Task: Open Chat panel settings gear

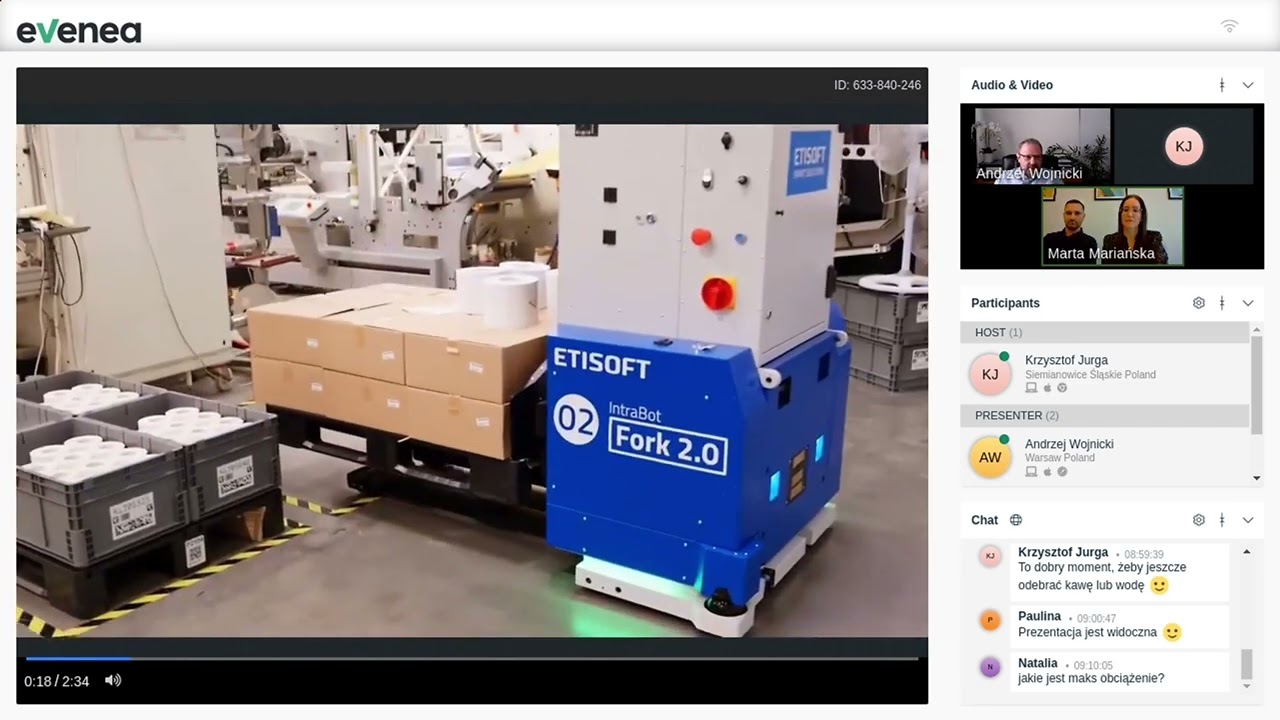Action: (x=1199, y=520)
